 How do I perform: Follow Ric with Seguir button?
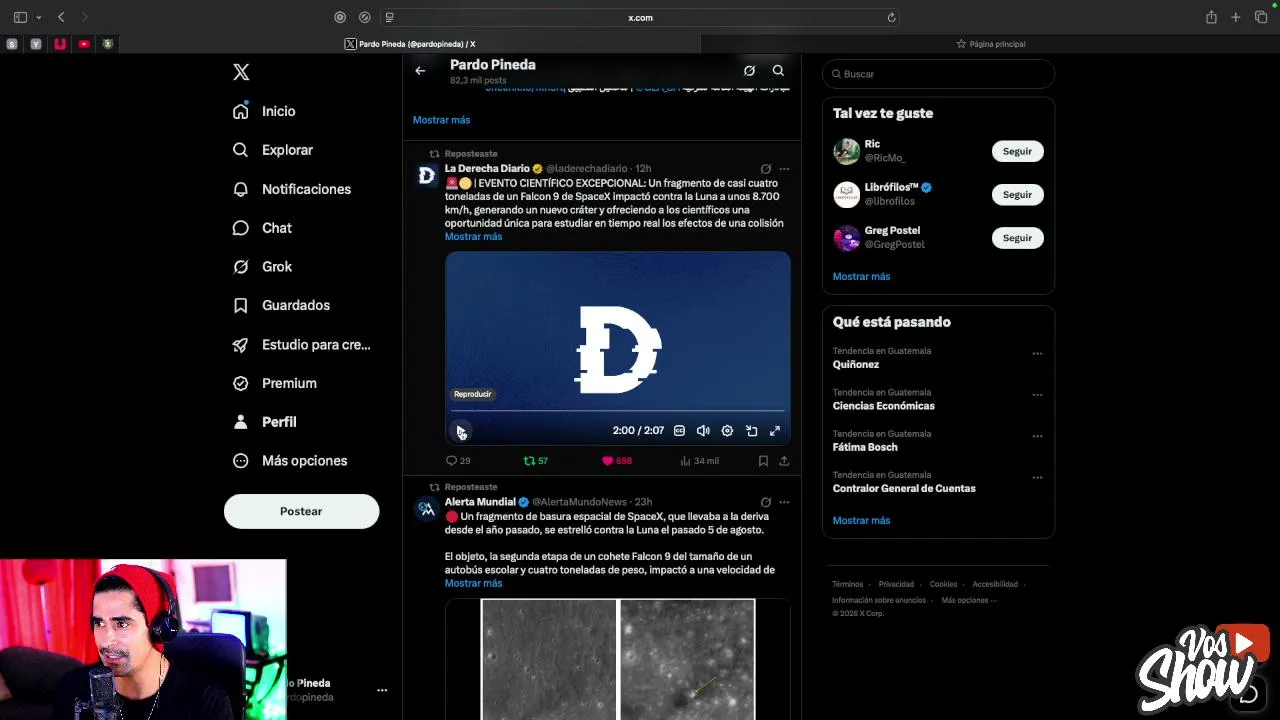(1017, 151)
